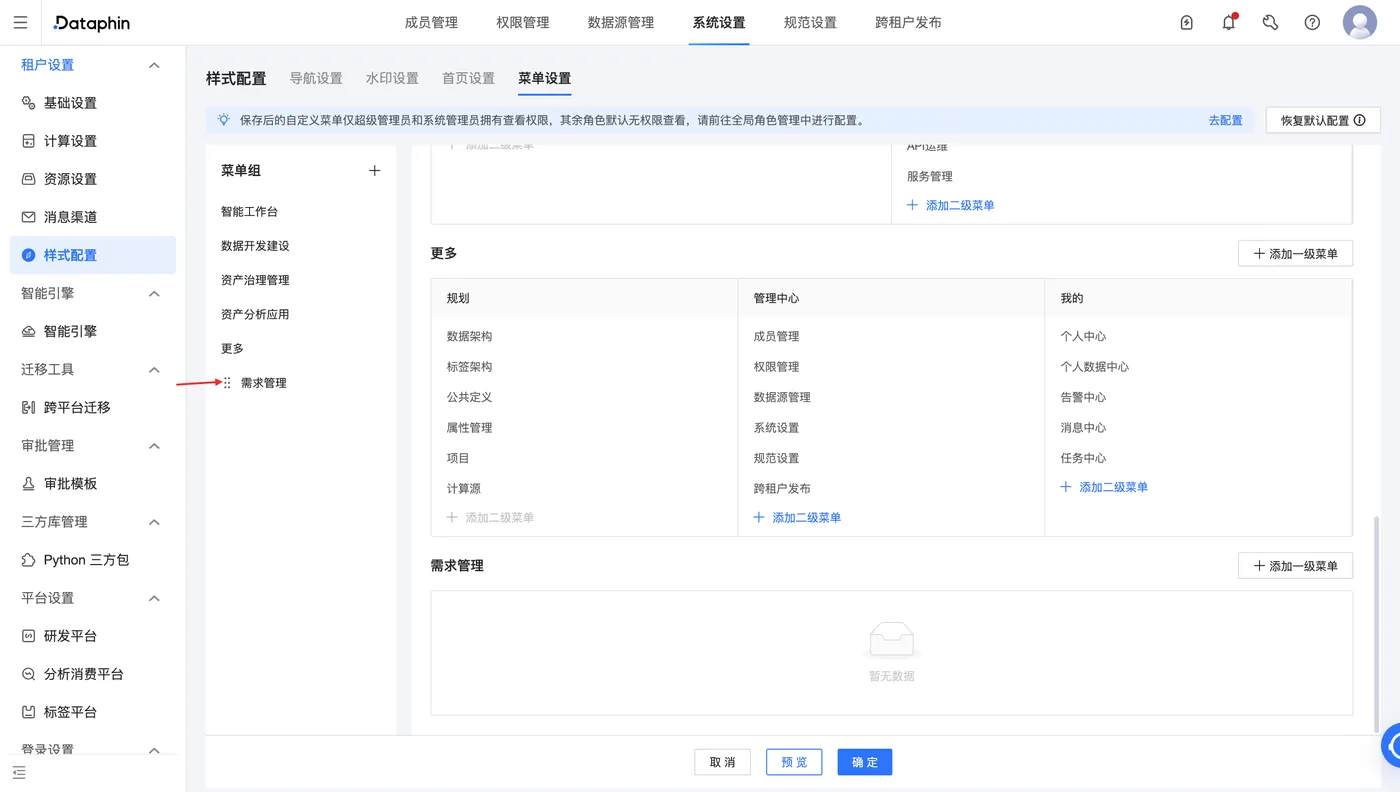
Task: Confirm with the 确定 button
Action: pos(865,762)
